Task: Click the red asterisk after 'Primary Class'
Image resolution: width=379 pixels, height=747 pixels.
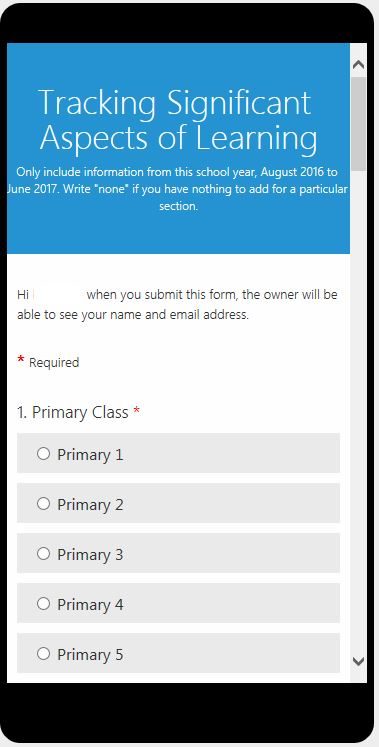Action: tap(137, 411)
